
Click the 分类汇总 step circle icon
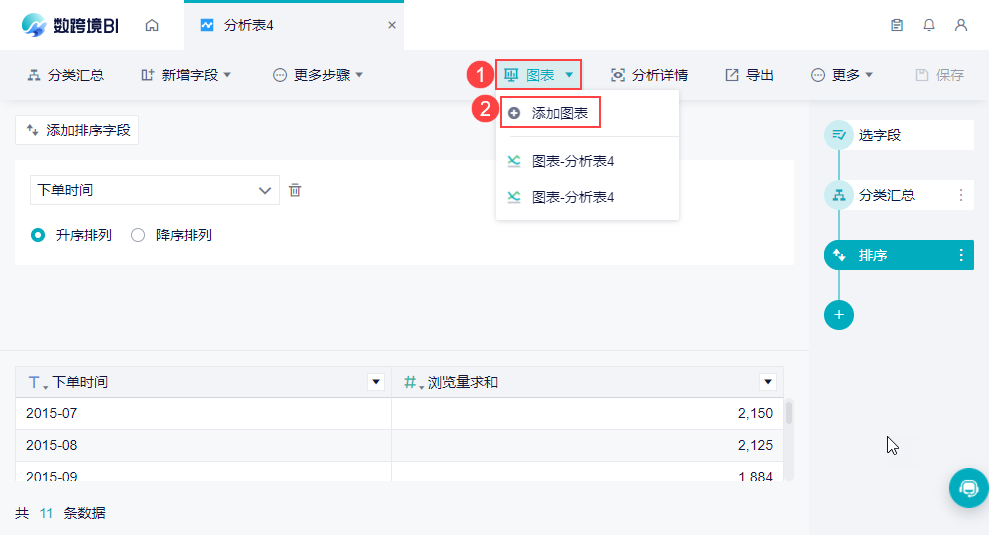[839, 195]
